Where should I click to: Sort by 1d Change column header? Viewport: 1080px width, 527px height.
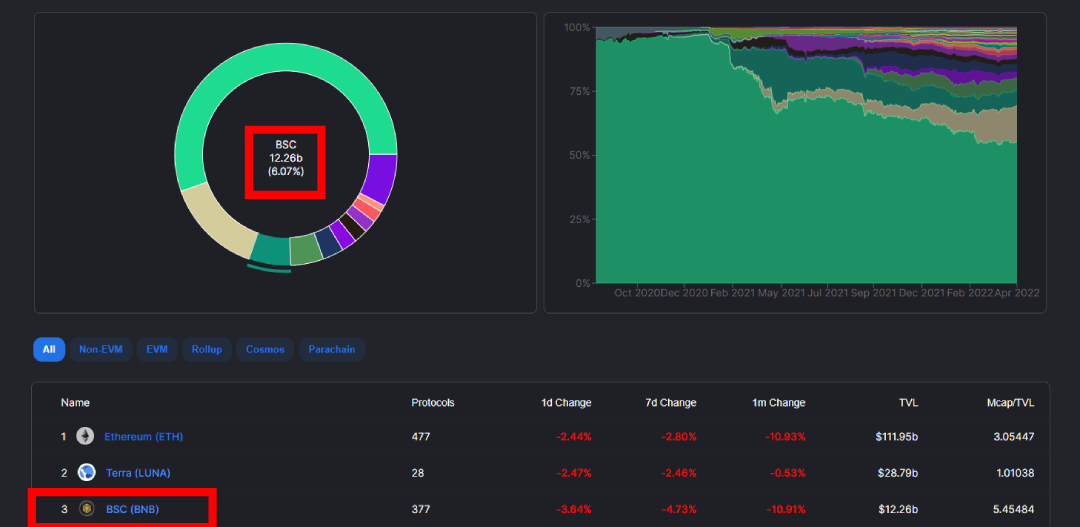(566, 402)
